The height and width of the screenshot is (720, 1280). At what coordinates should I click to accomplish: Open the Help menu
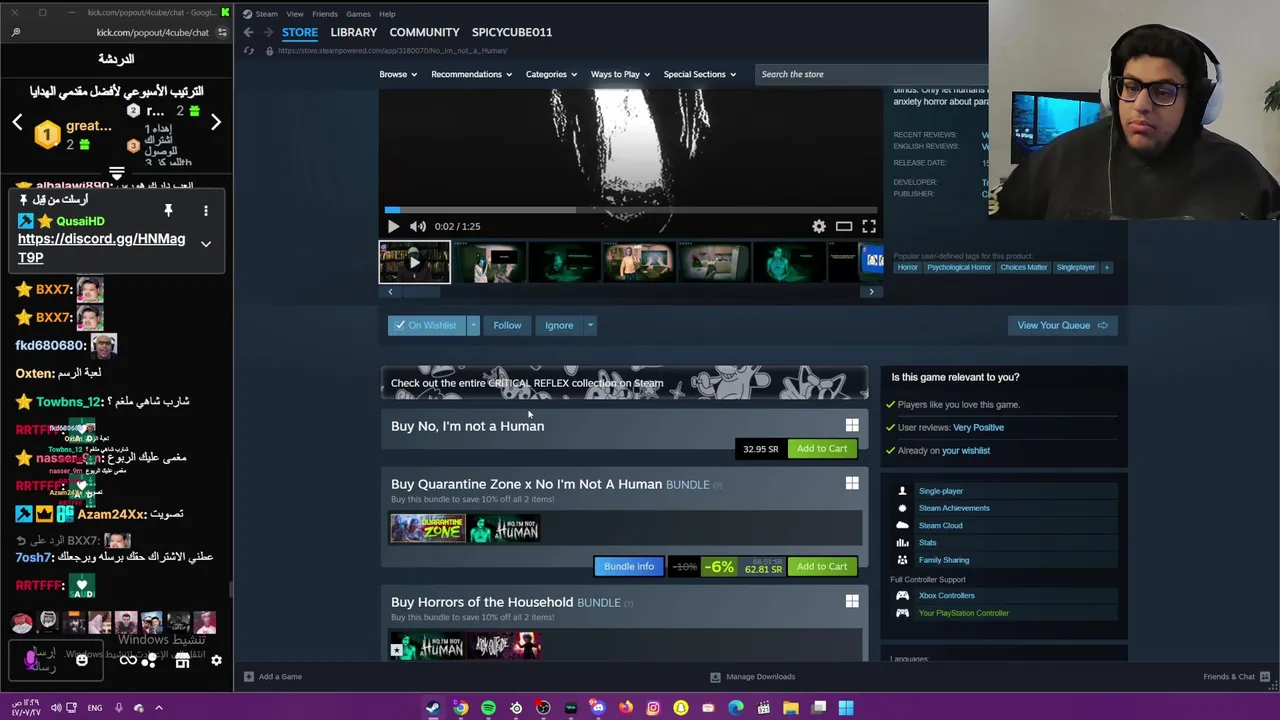[x=387, y=14]
